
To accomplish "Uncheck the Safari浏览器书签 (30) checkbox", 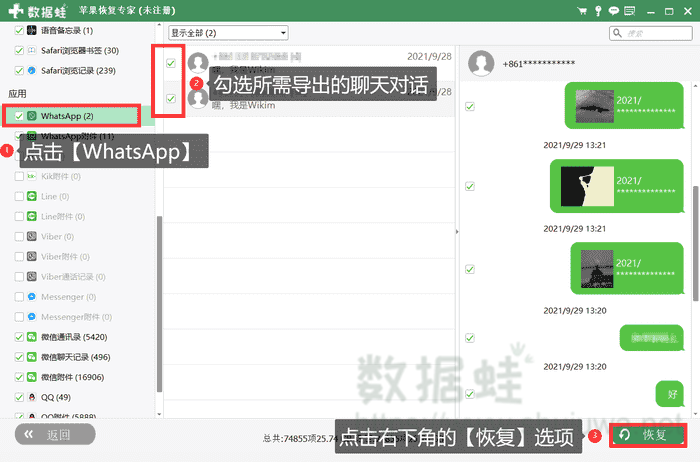I will tap(19, 50).
